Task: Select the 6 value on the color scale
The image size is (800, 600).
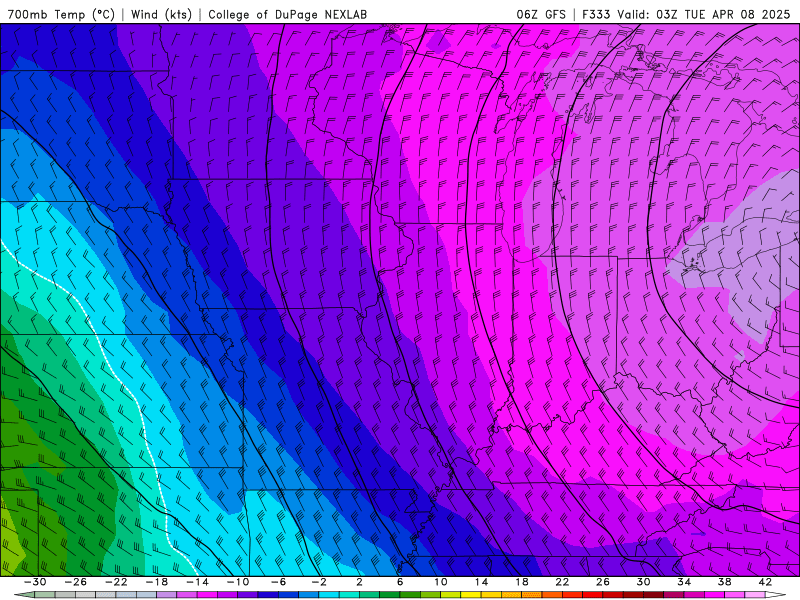Action: 400,582
